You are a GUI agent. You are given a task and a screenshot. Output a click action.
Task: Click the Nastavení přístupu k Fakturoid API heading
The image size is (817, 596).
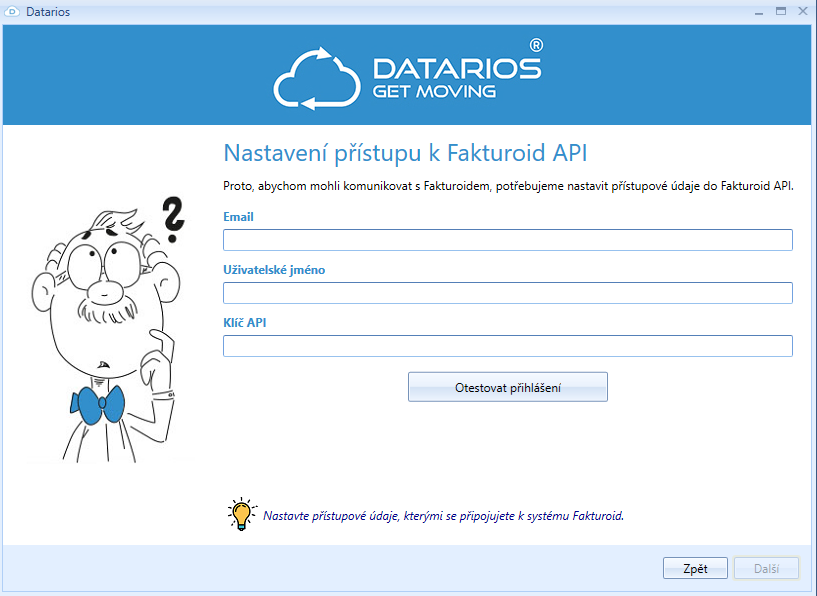point(405,153)
